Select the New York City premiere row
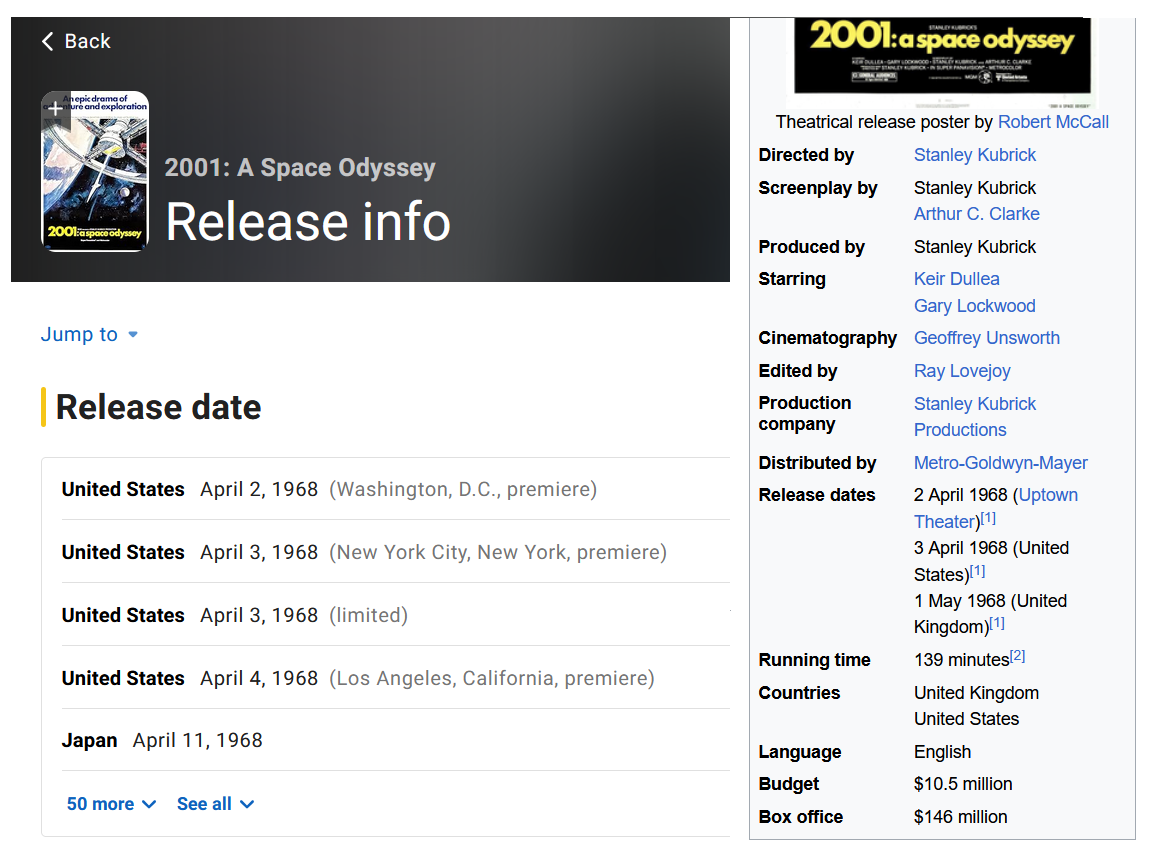 [x=395, y=552]
